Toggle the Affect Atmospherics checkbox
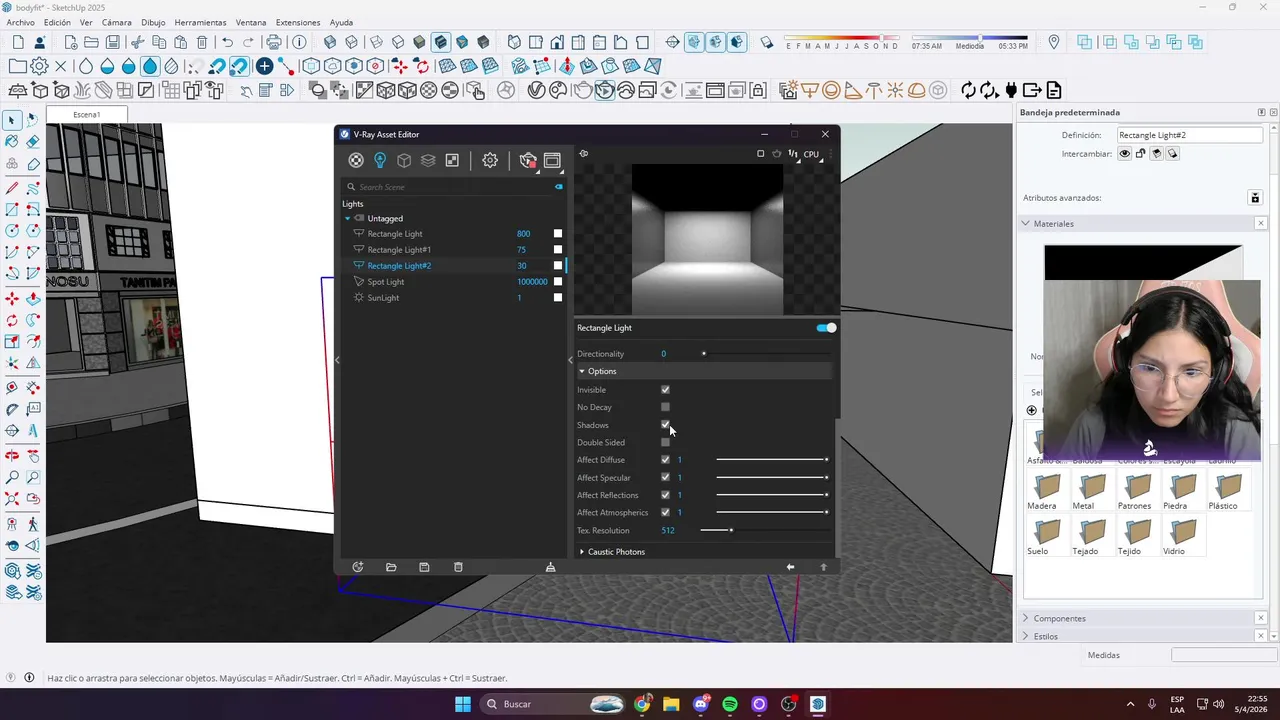This screenshot has height=720, width=1280. click(x=665, y=512)
